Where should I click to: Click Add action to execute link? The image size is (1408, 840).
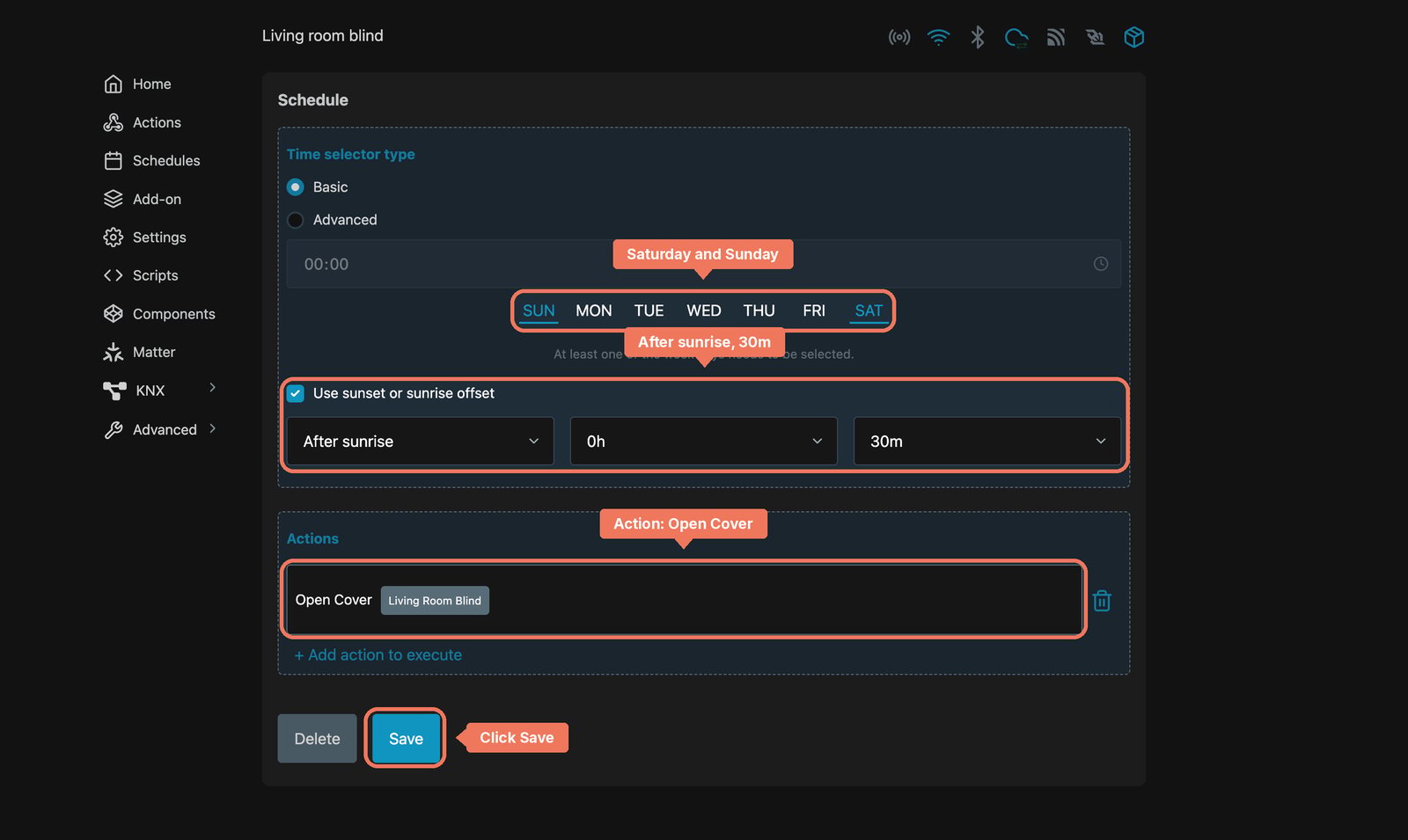378,655
